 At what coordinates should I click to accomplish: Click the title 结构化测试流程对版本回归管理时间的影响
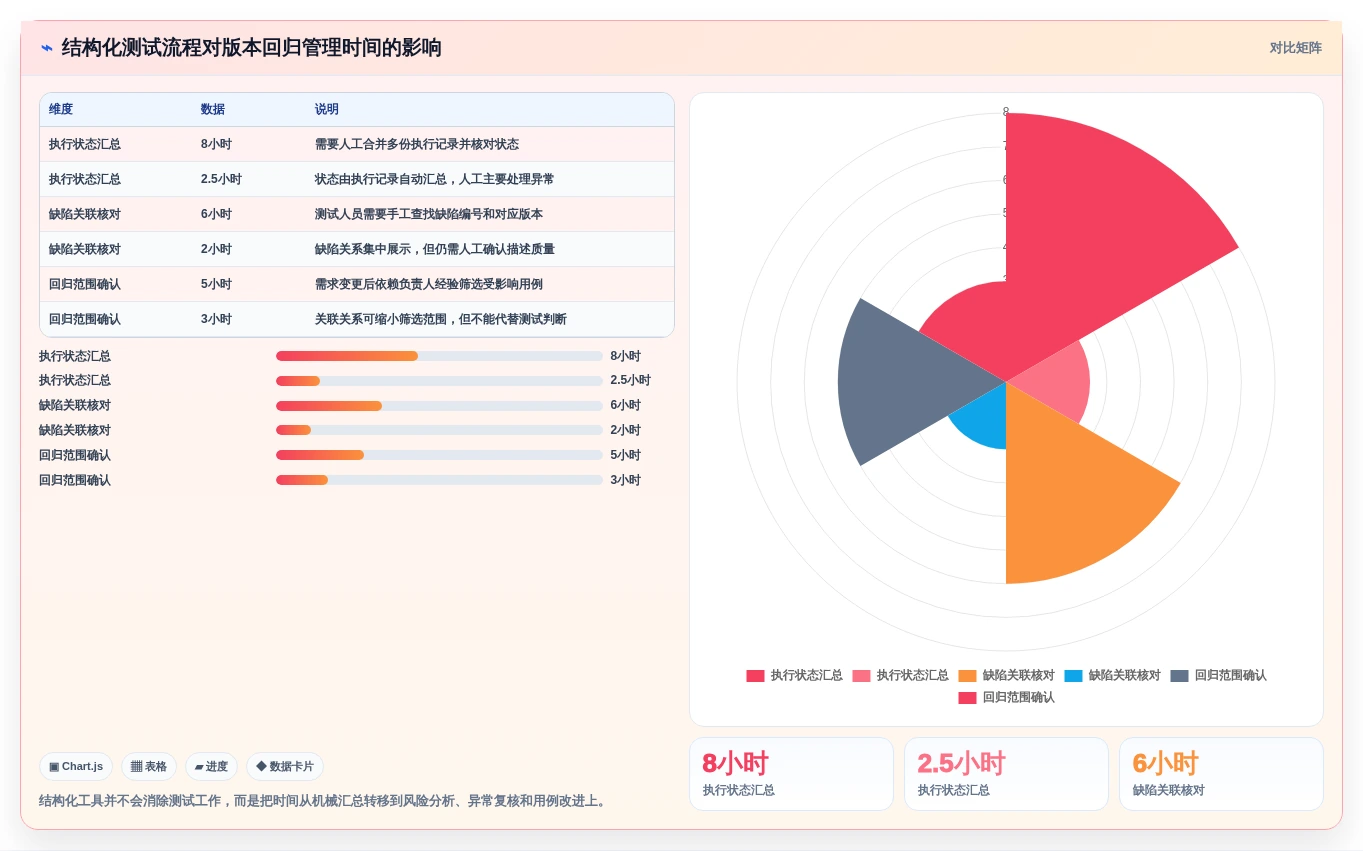coord(252,48)
